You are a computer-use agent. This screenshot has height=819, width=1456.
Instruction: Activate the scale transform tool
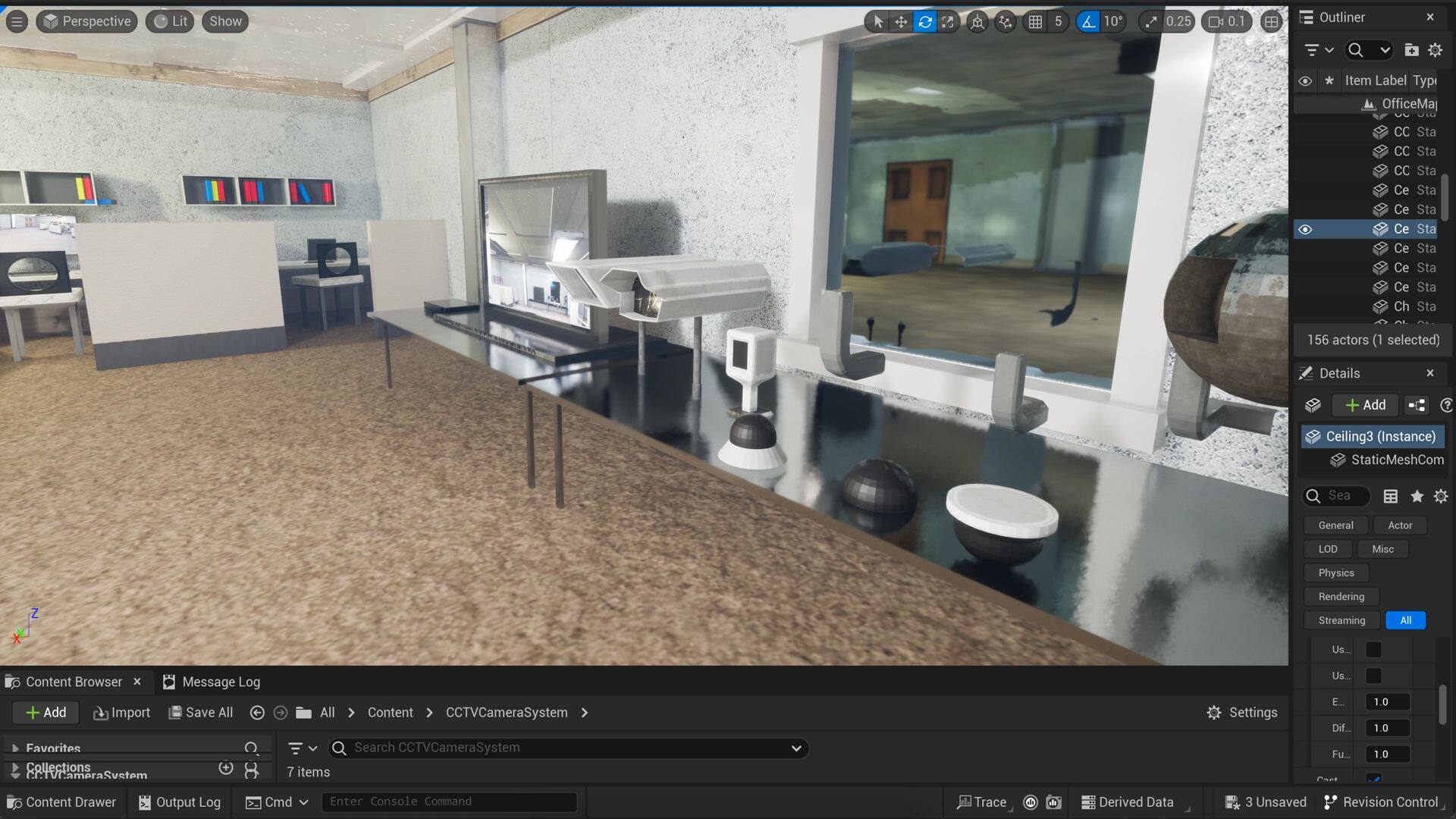(948, 22)
